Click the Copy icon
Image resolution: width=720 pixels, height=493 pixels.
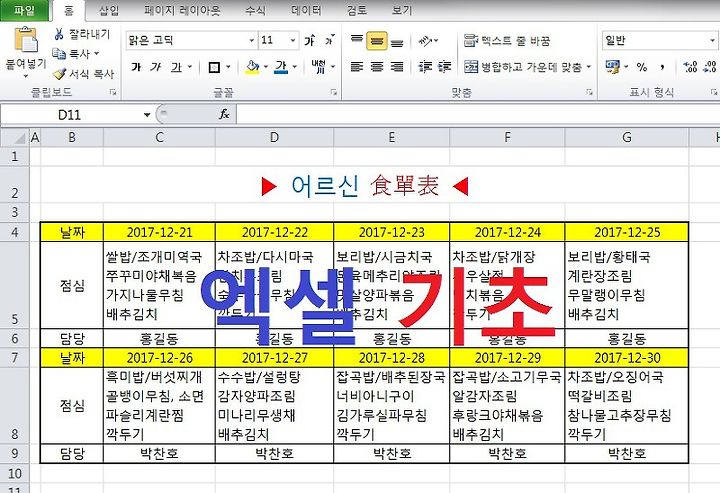[x=59, y=54]
